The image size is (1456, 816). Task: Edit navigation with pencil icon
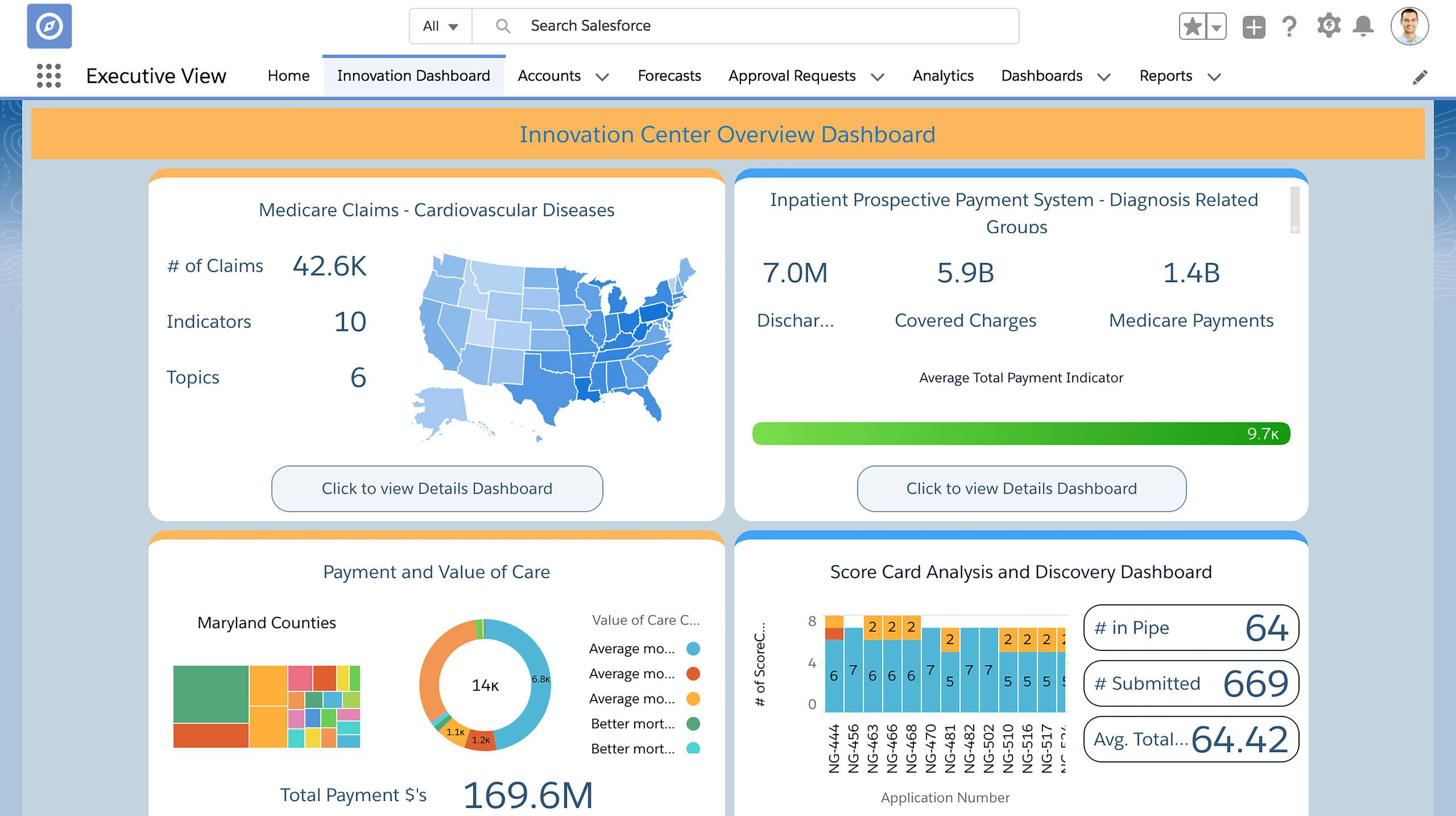[1420, 77]
